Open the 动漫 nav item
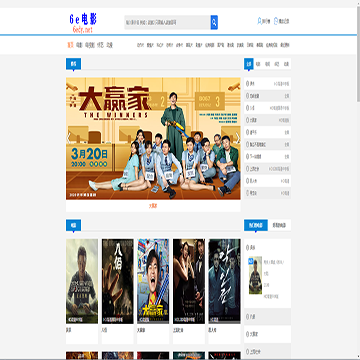Viewport: 360px width, 360px height. tap(109, 45)
